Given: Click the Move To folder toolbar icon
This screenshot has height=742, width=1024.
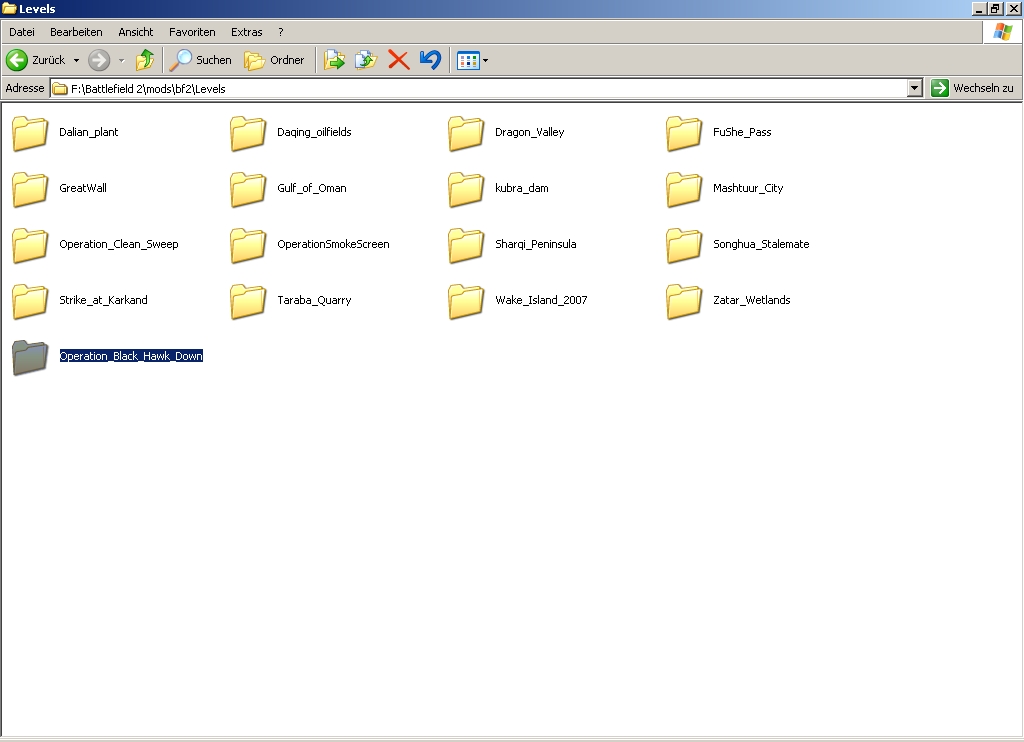Looking at the screenshot, I should pyautogui.click(x=334, y=60).
